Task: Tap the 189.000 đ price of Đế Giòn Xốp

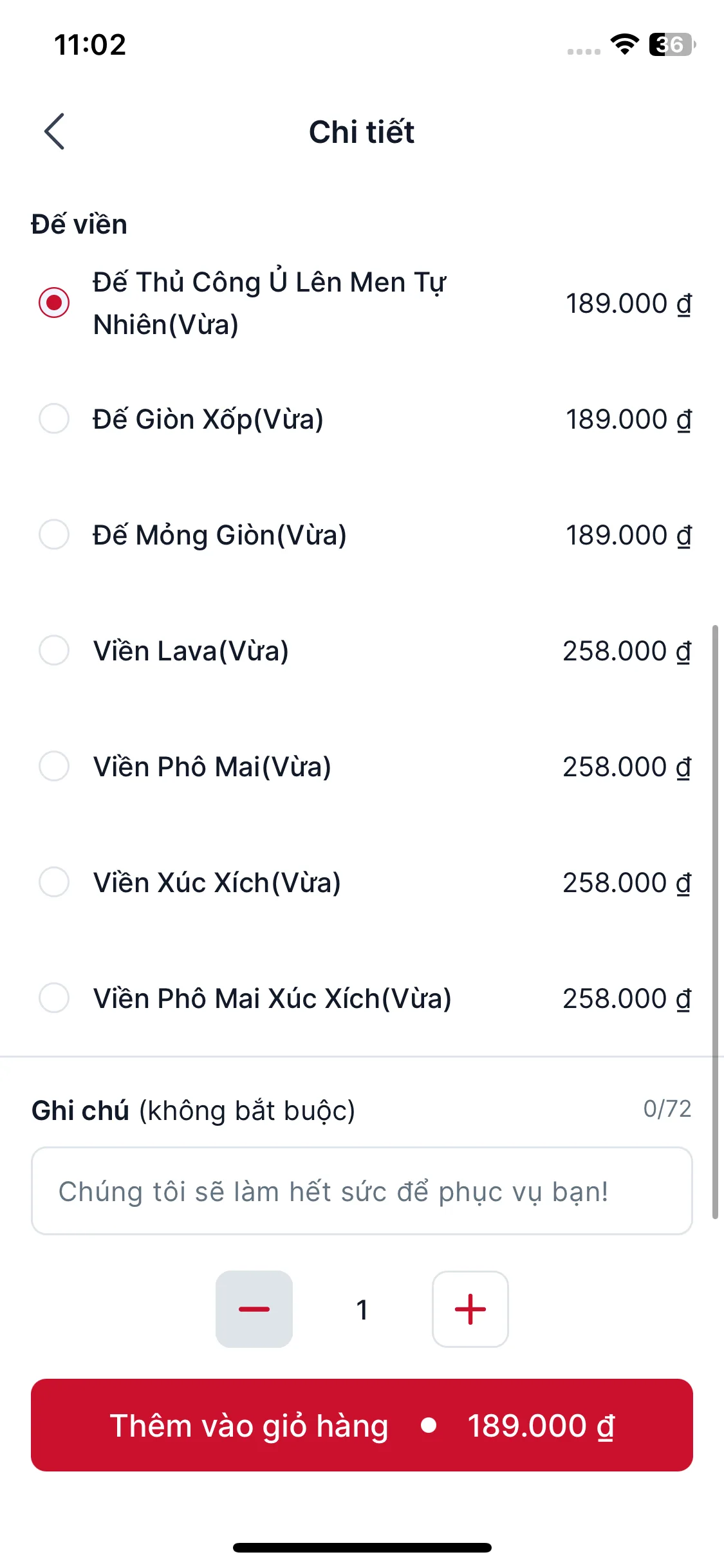Action: click(628, 420)
